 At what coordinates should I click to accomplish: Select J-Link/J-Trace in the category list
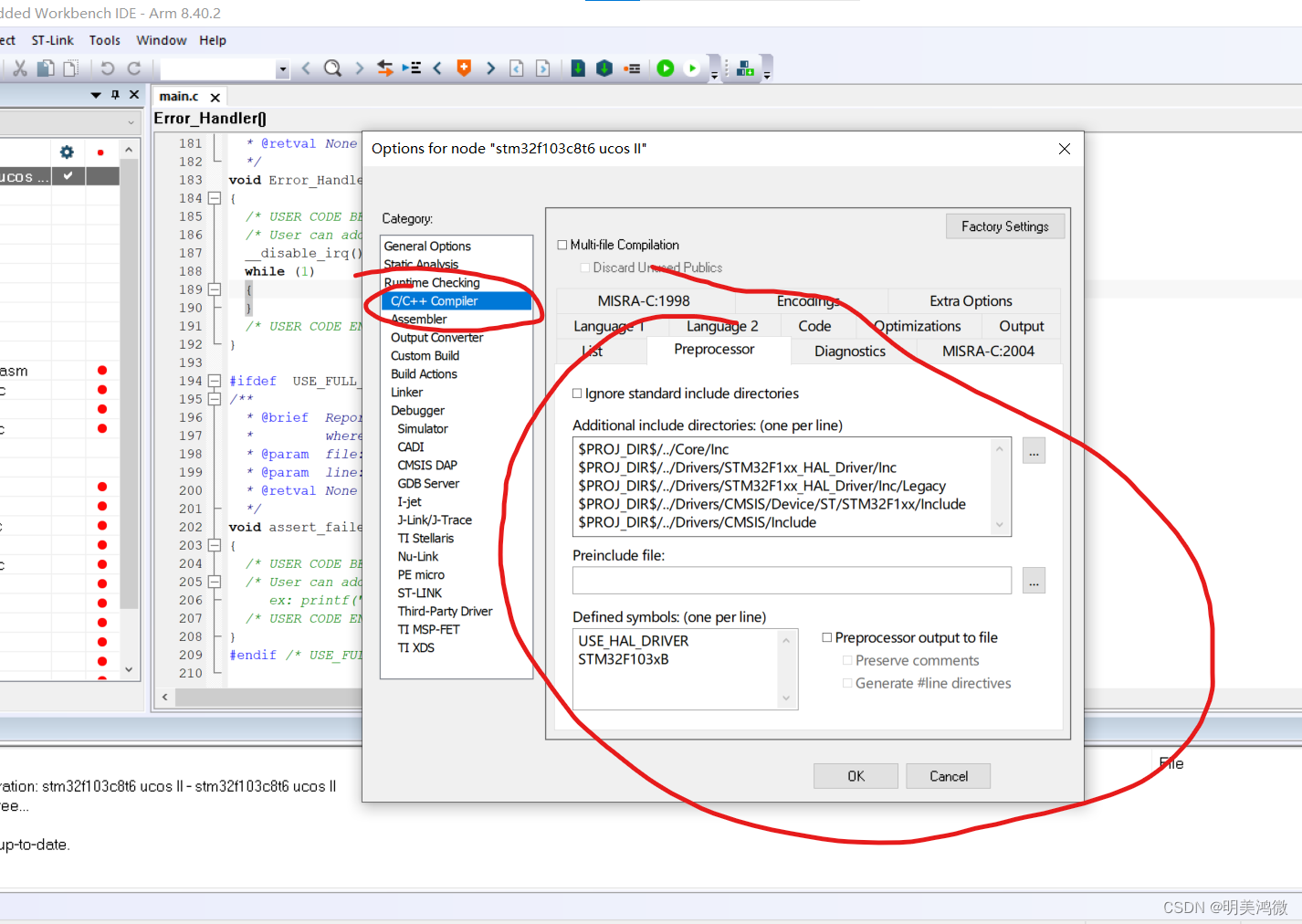pos(435,520)
